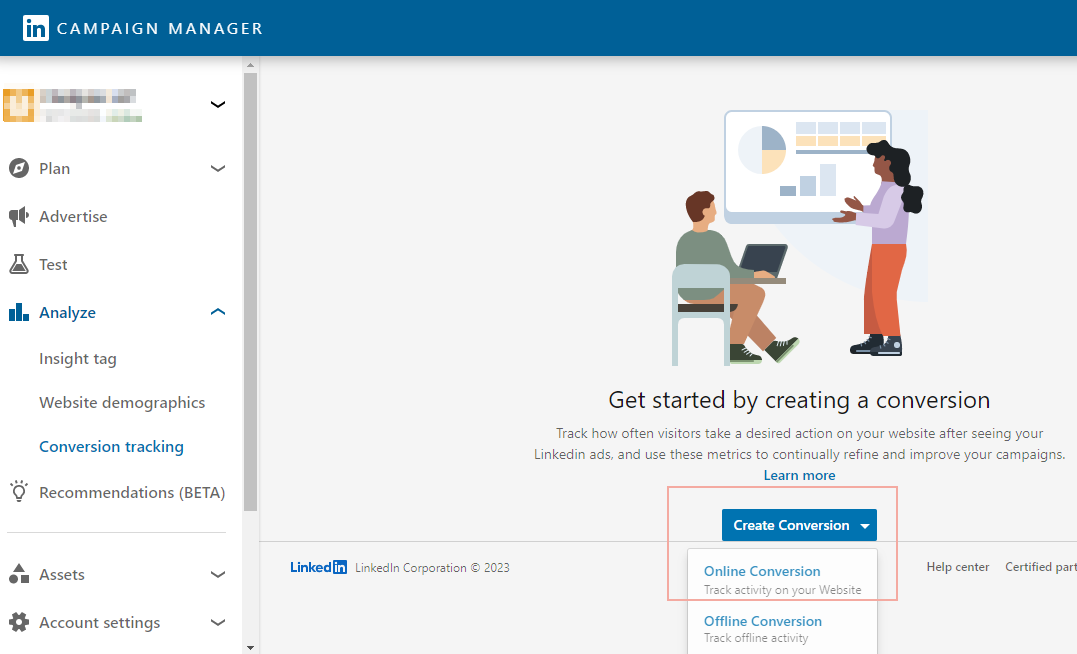The width and height of the screenshot is (1077, 654).
Task: Click the Account settings gear icon
Action: click(19, 622)
